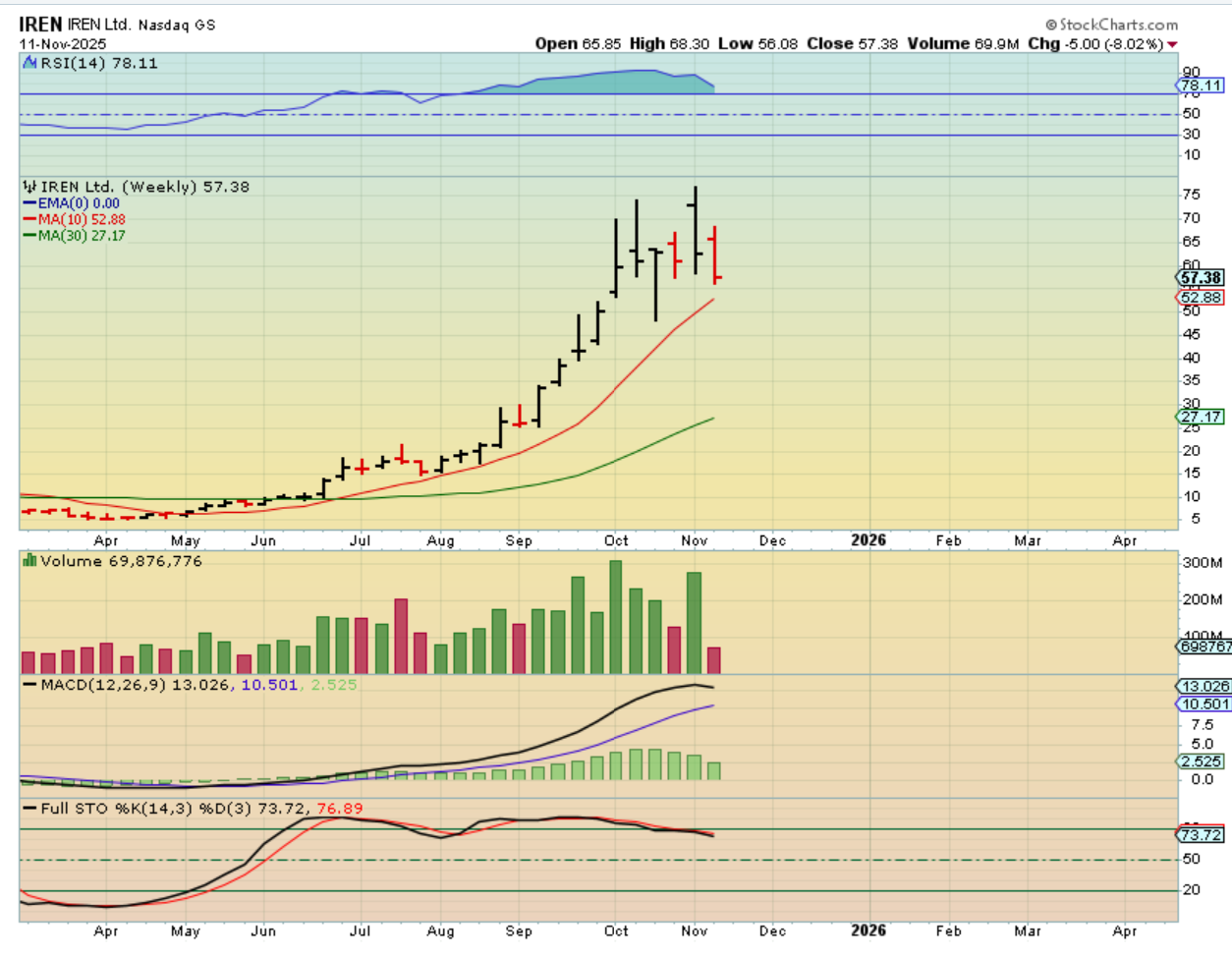Screen dimensions: 1232x958
Task: Click the black MACD legend line marker
Action: coord(29,685)
